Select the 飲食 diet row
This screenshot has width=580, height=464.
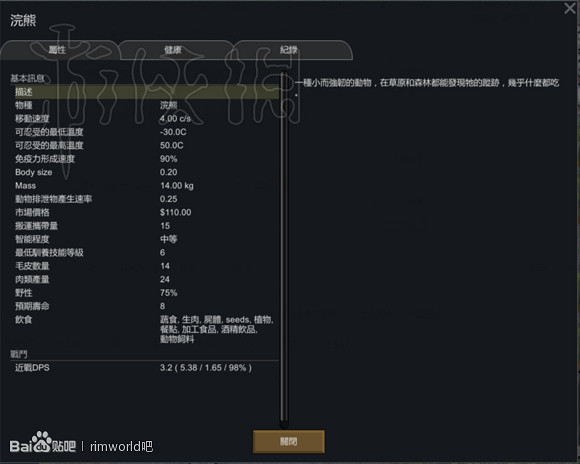pos(145,329)
